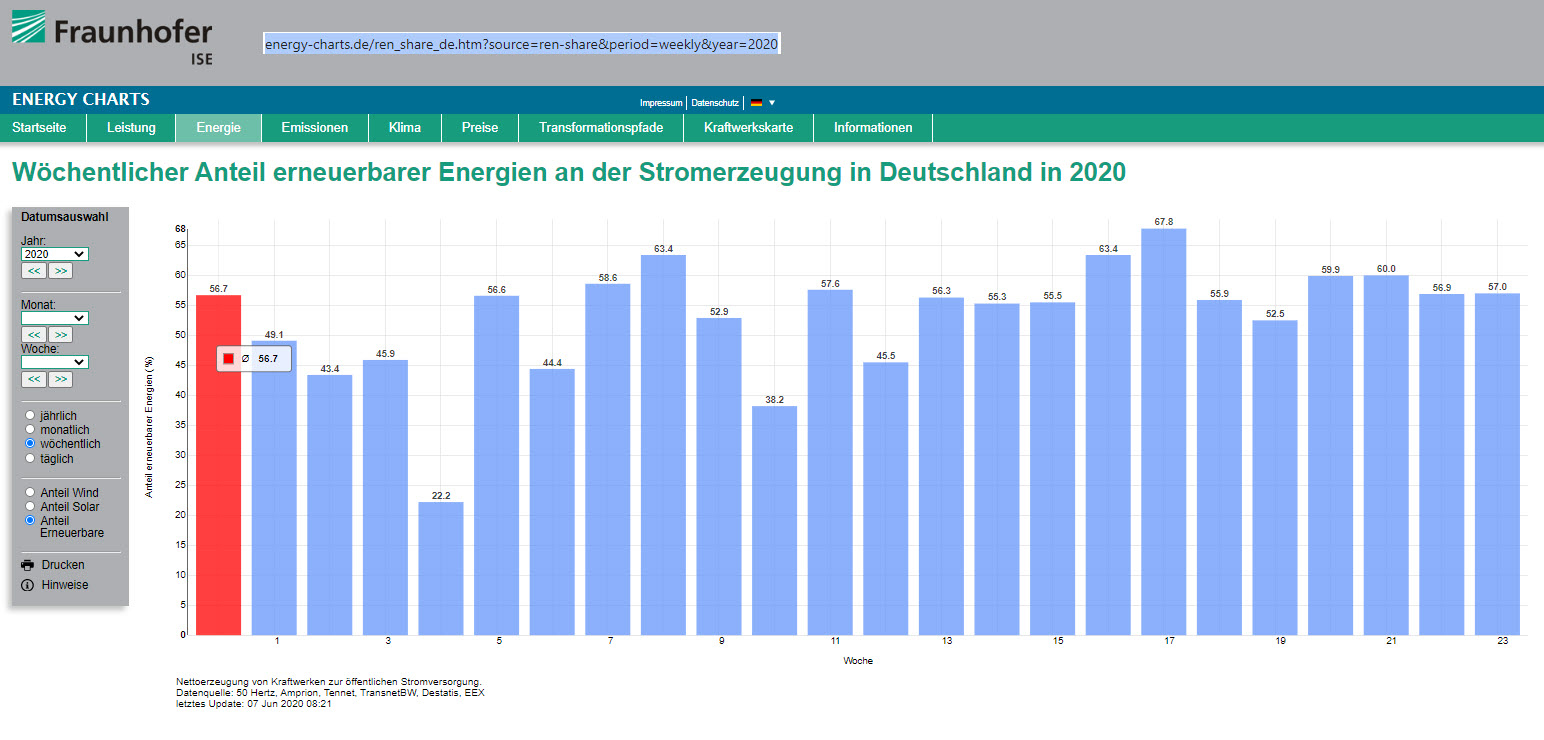Expand the Monat dropdown
Viewport: 1544px width, 740px height.
pyautogui.click(x=55, y=318)
